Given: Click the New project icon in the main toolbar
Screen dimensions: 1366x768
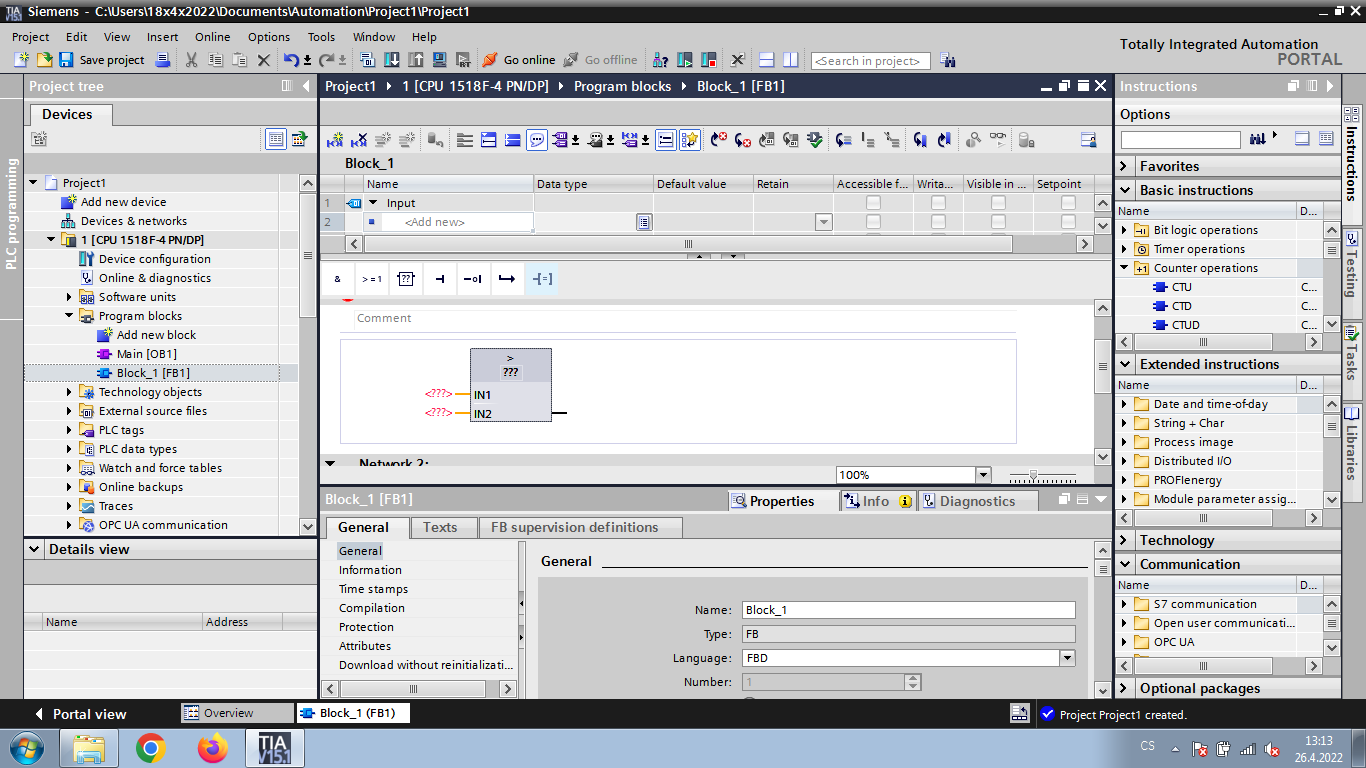Looking at the screenshot, I should (21, 60).
